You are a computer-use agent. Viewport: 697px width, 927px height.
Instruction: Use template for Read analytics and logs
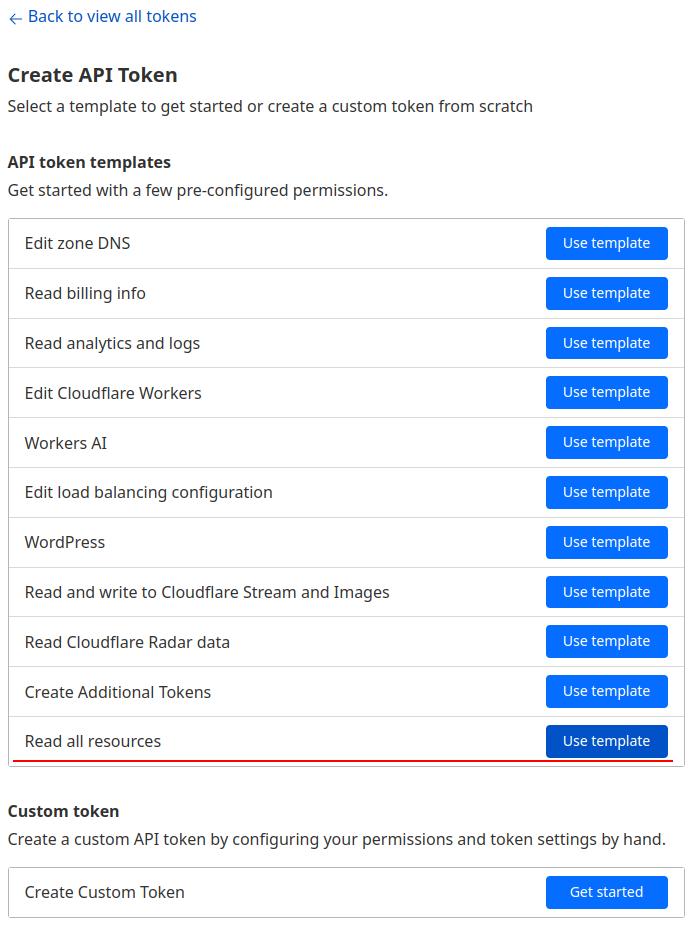pos(607,343)
